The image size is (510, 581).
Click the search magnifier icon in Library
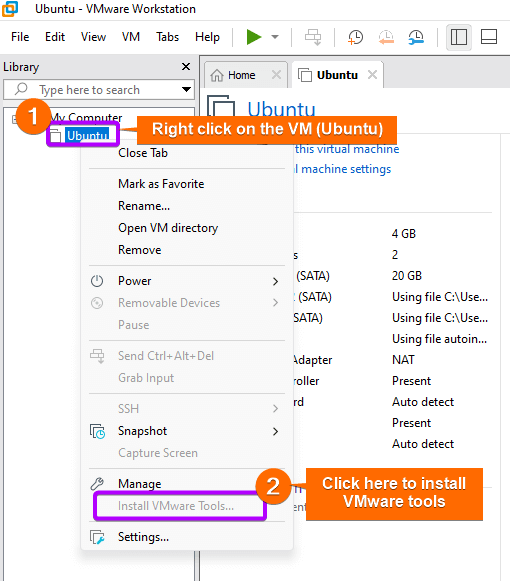pyautogui.click(x=21, y=89)
